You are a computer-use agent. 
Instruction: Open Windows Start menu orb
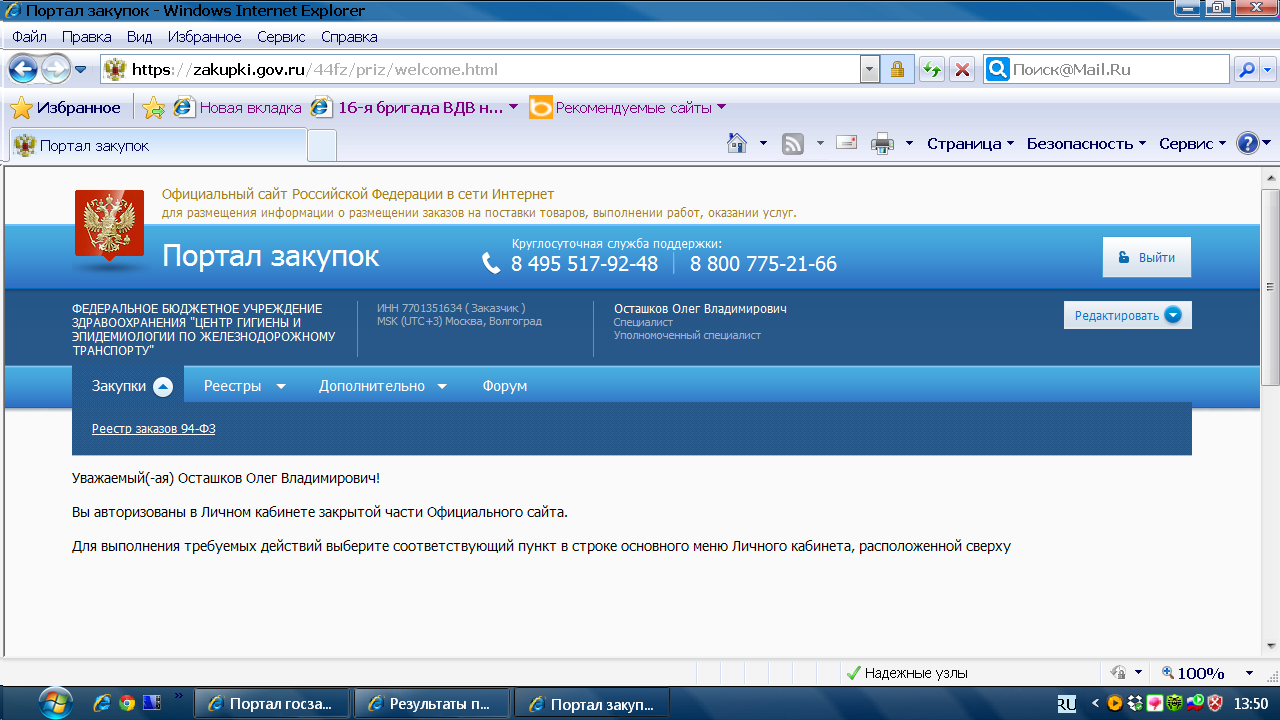(x=56, y=702)
